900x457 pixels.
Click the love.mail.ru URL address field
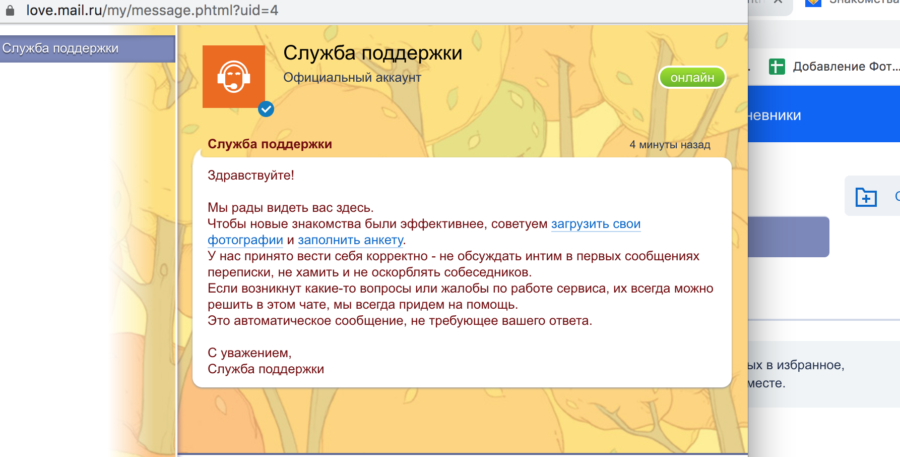[x=152, y=10]
